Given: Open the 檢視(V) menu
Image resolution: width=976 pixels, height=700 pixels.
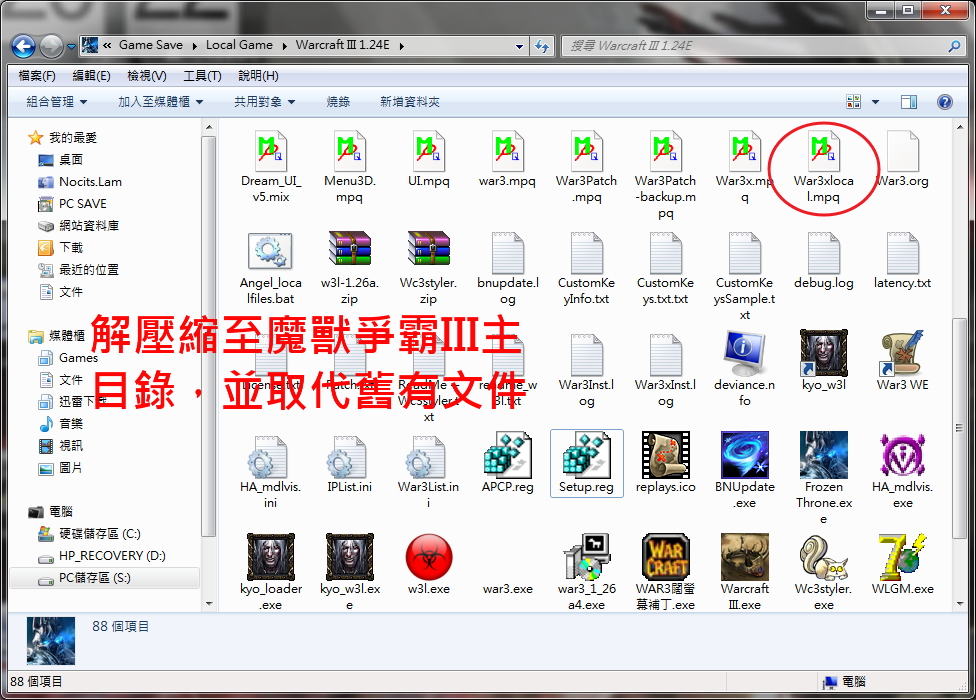Looking at the screenshot, I should (147, 76).
